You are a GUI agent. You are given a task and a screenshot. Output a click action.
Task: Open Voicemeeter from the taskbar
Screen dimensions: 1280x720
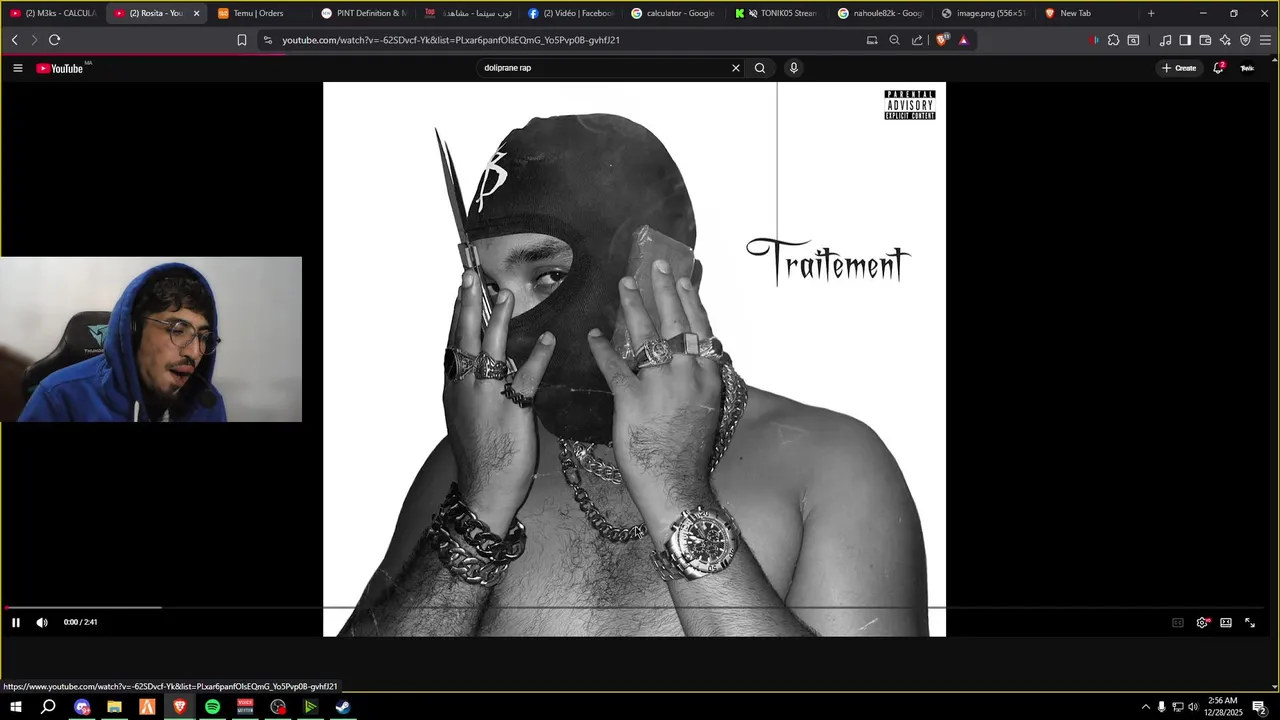point(245,707)
